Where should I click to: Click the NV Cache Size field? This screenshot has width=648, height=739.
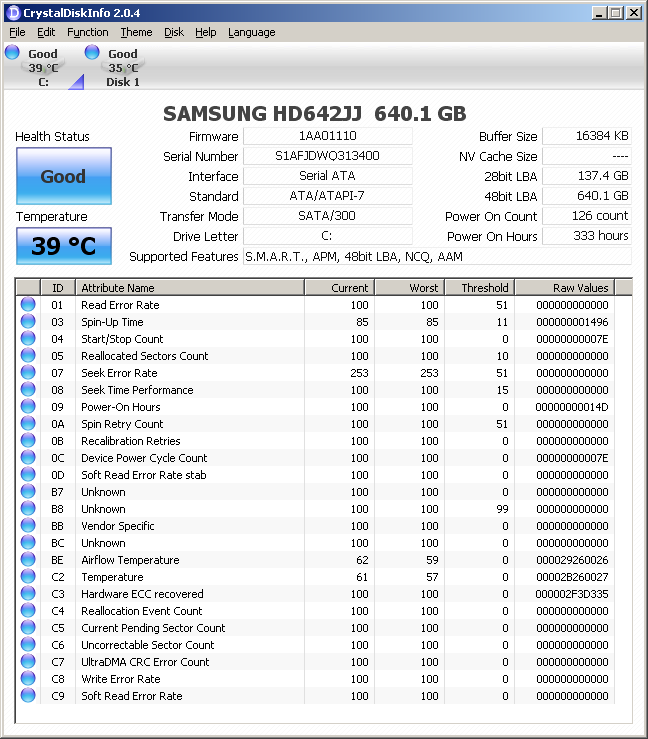(587, 156)
